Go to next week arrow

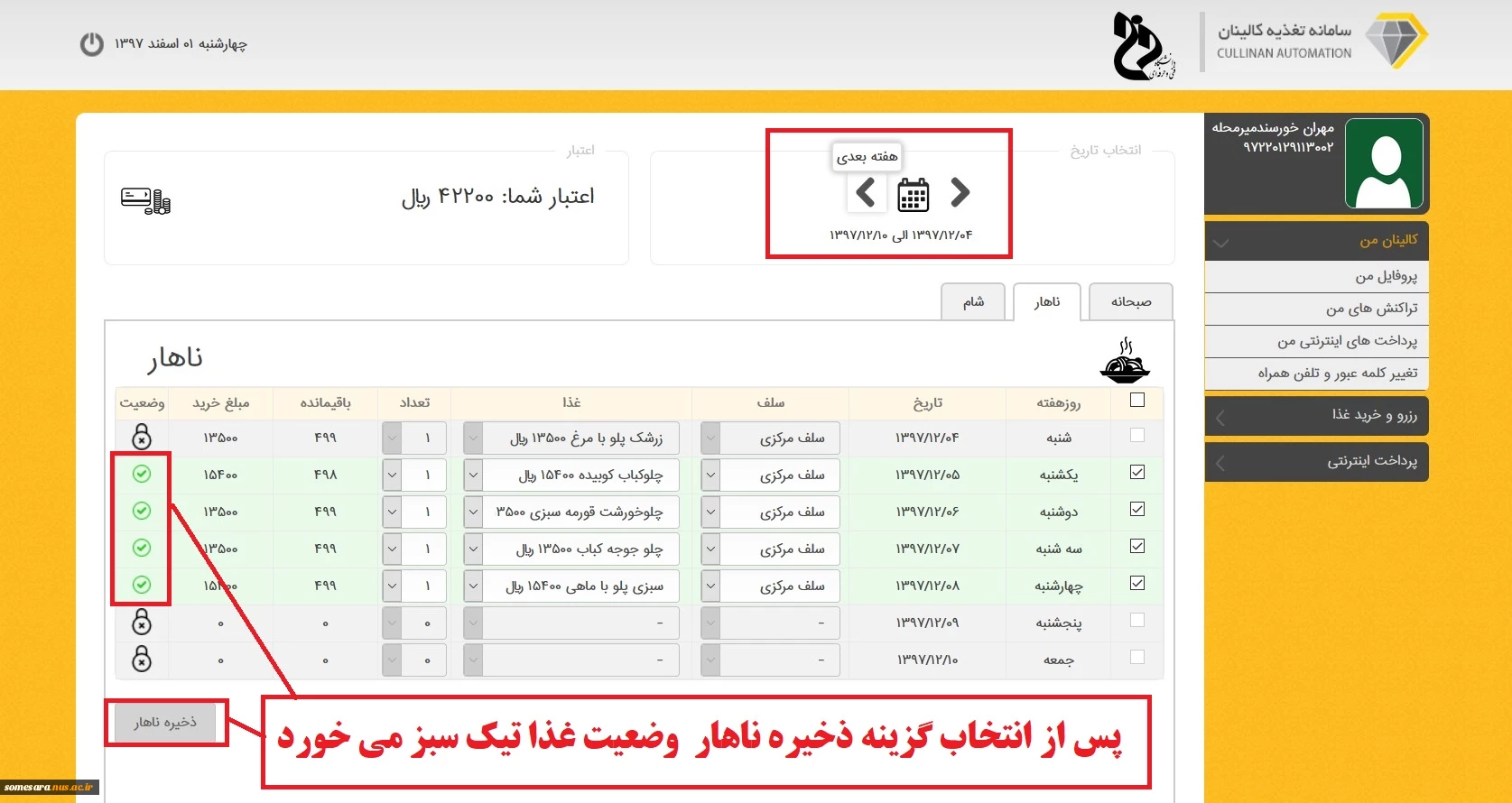coord(865,192)
